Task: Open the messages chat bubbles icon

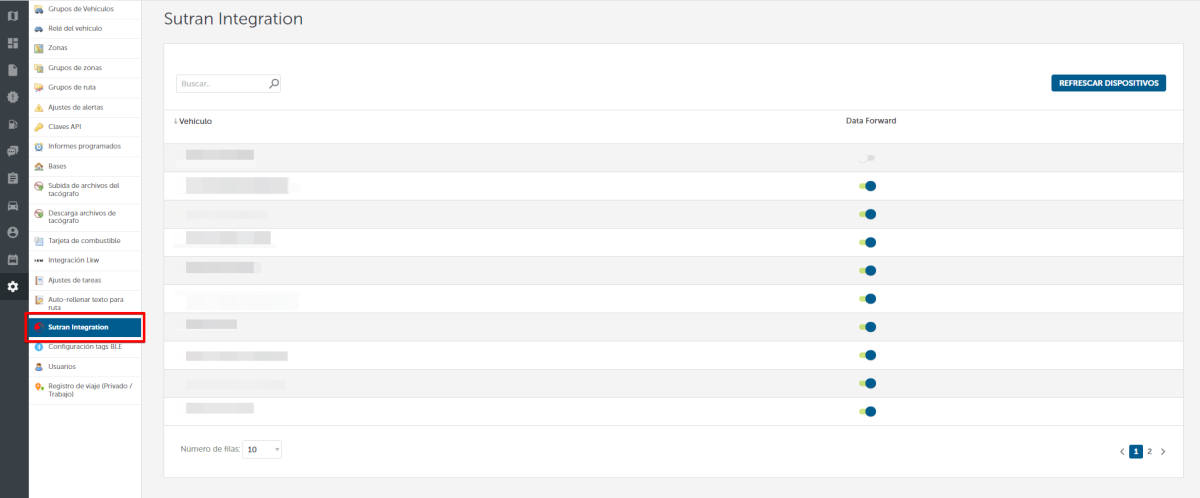Action: click(13, 152)
